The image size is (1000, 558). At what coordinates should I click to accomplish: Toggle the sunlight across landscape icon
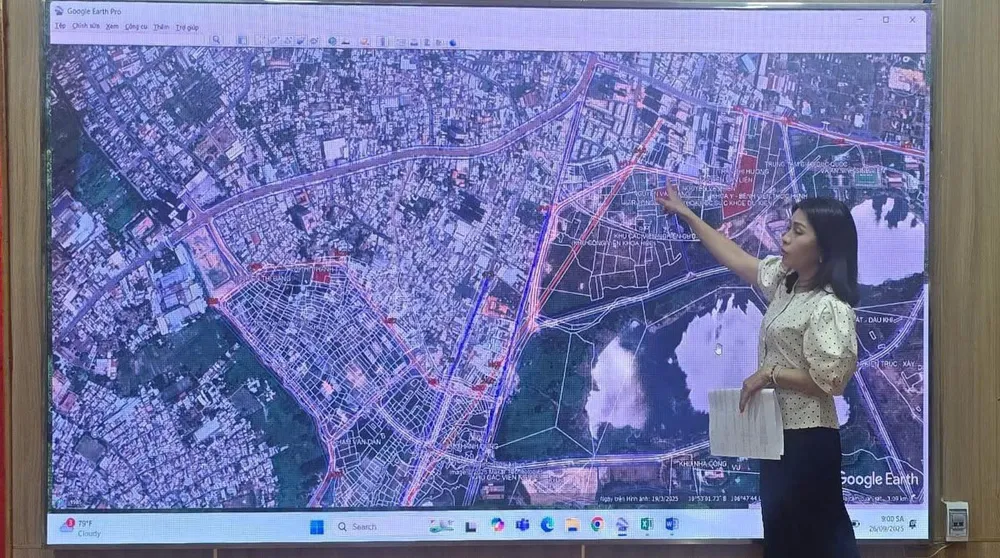(x=346, y=41)
